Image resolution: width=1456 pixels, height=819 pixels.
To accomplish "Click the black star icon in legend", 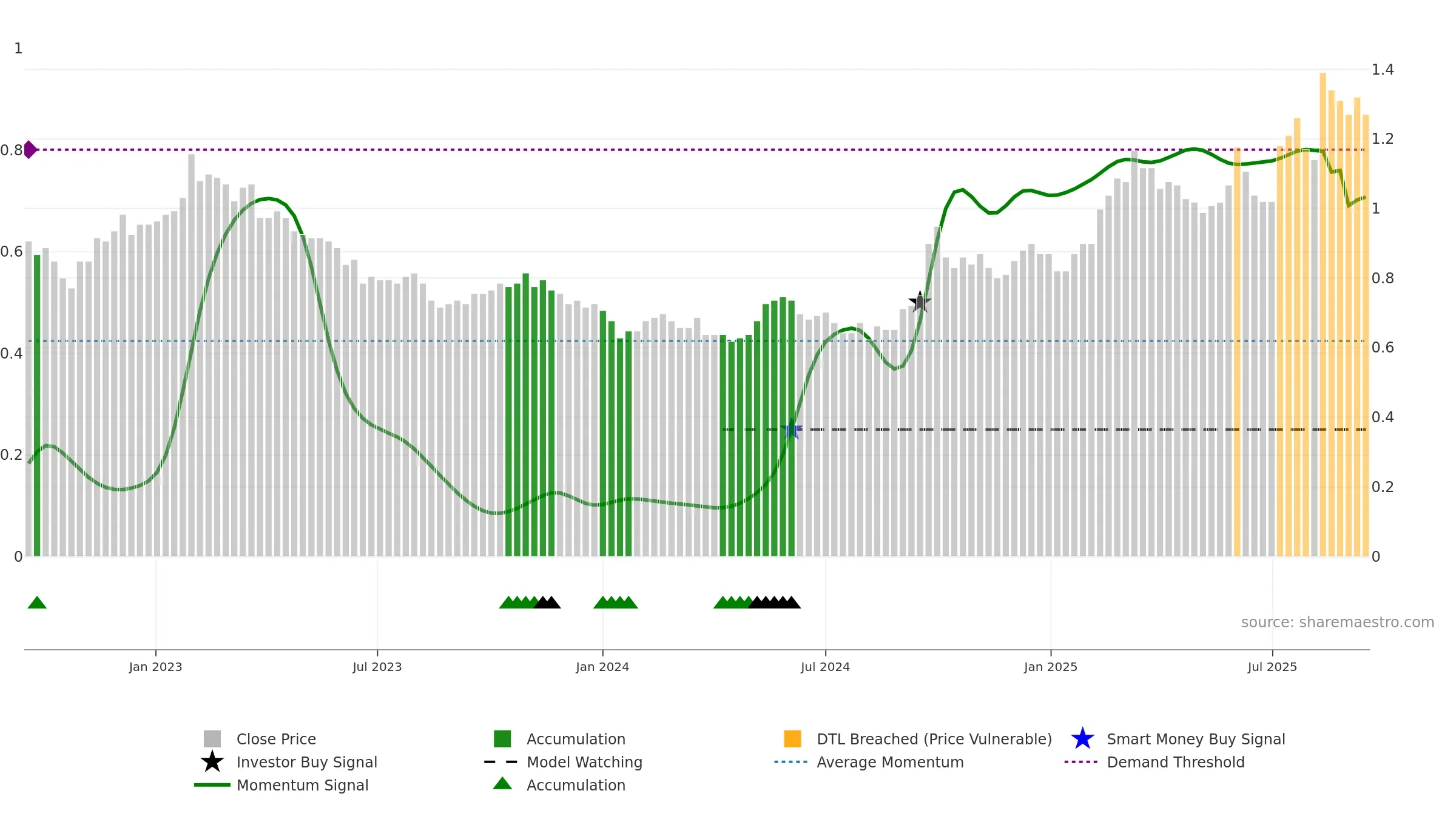I will 212,762.
